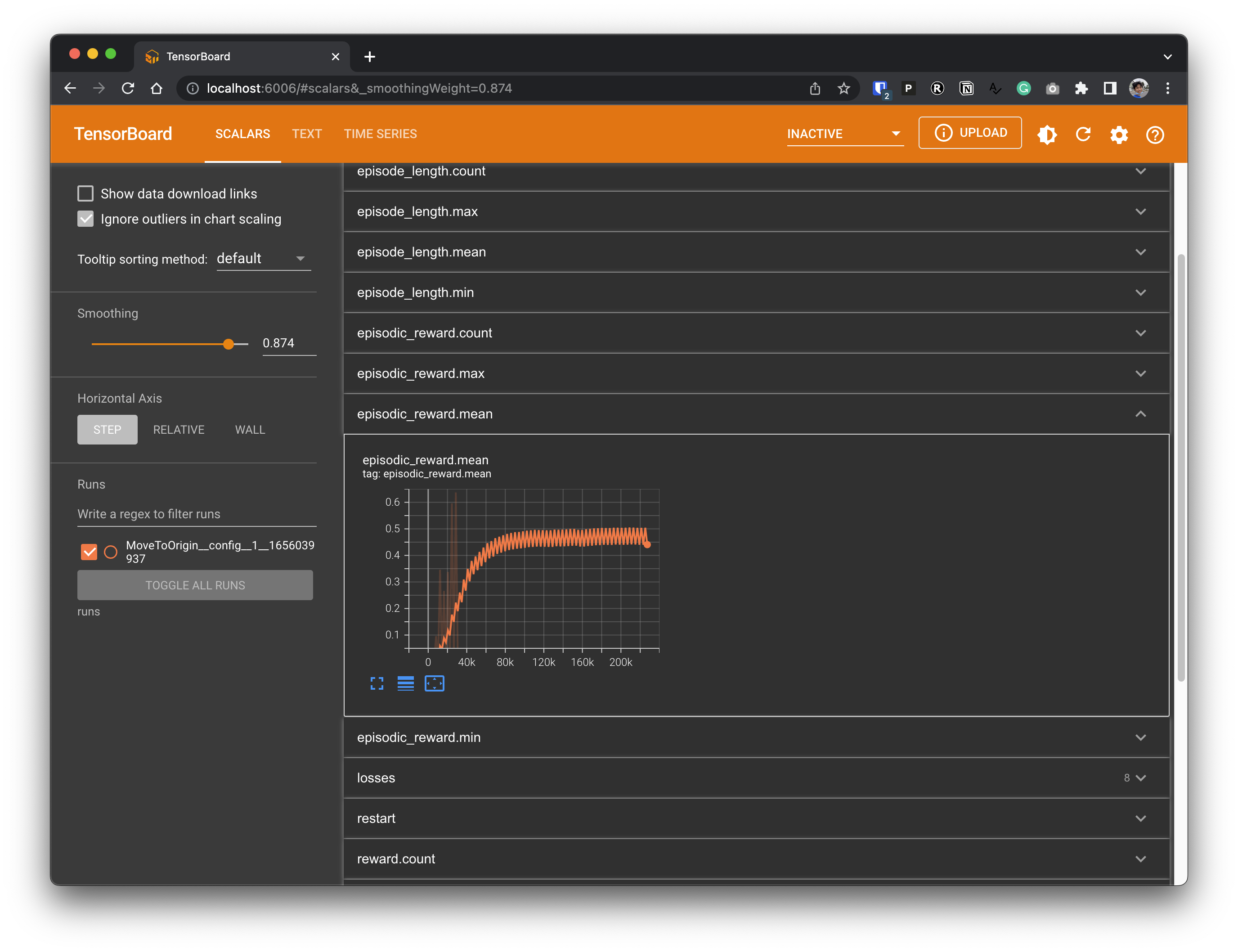This screenshot has height=952, width=1238.
Task: Switch to TIME SERIES tab
Action: [x=380, y=134]
